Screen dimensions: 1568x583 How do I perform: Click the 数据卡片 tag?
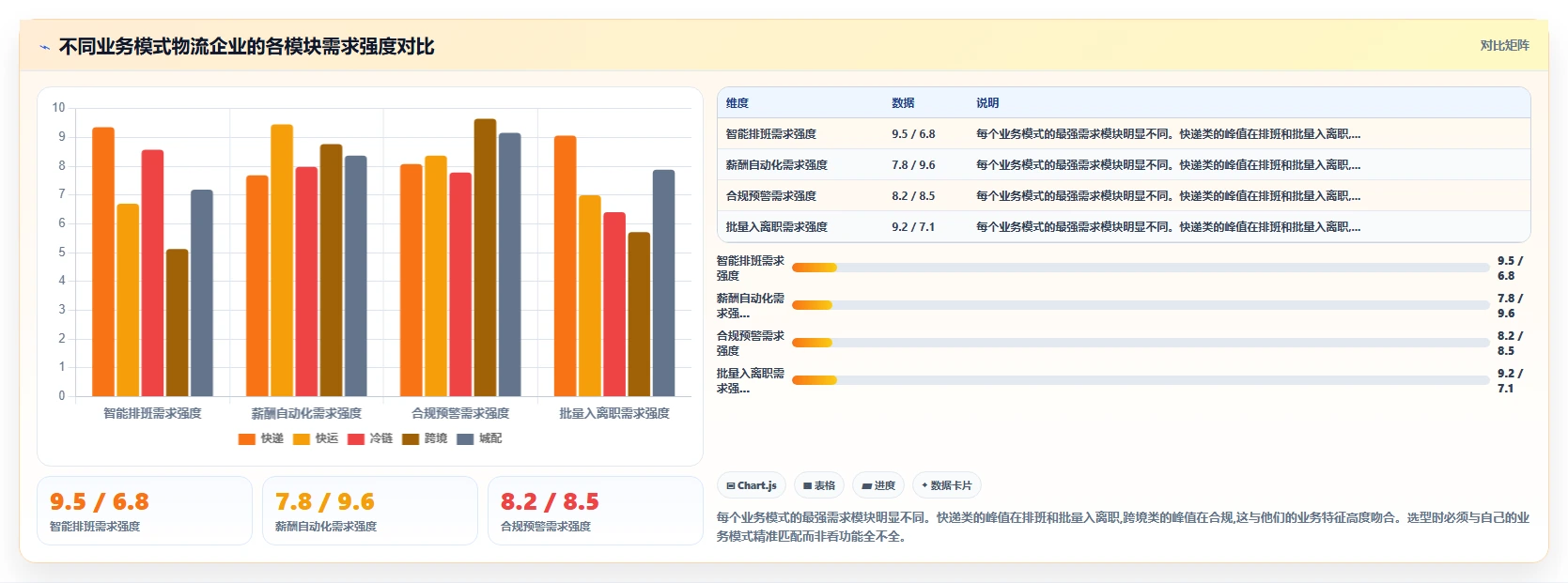[x=947, y=485]
